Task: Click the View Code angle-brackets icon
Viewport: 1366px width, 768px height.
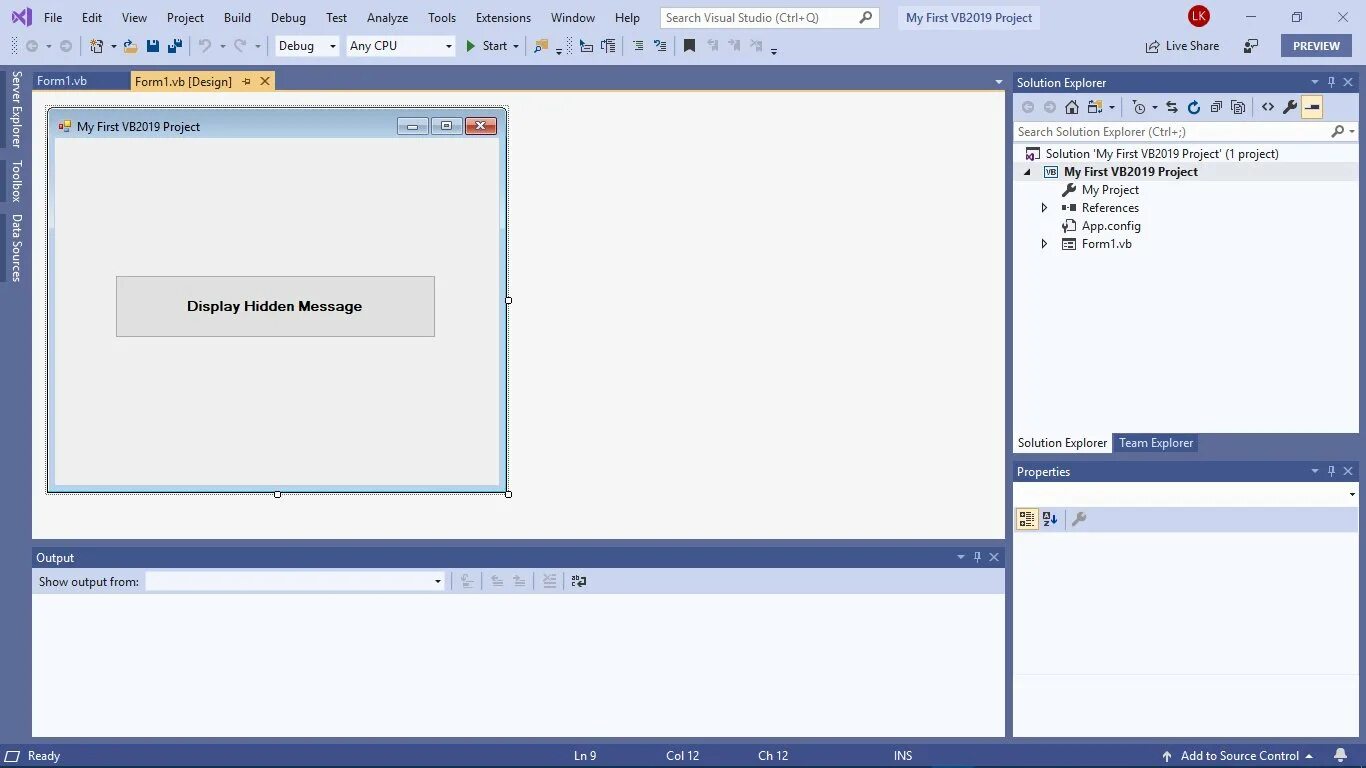Action: pos(1268,107)
